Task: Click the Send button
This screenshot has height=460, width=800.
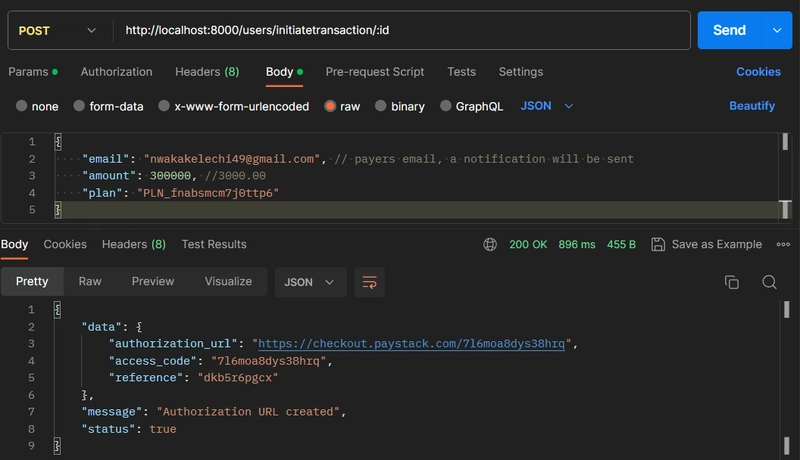Action: (729, 30)
